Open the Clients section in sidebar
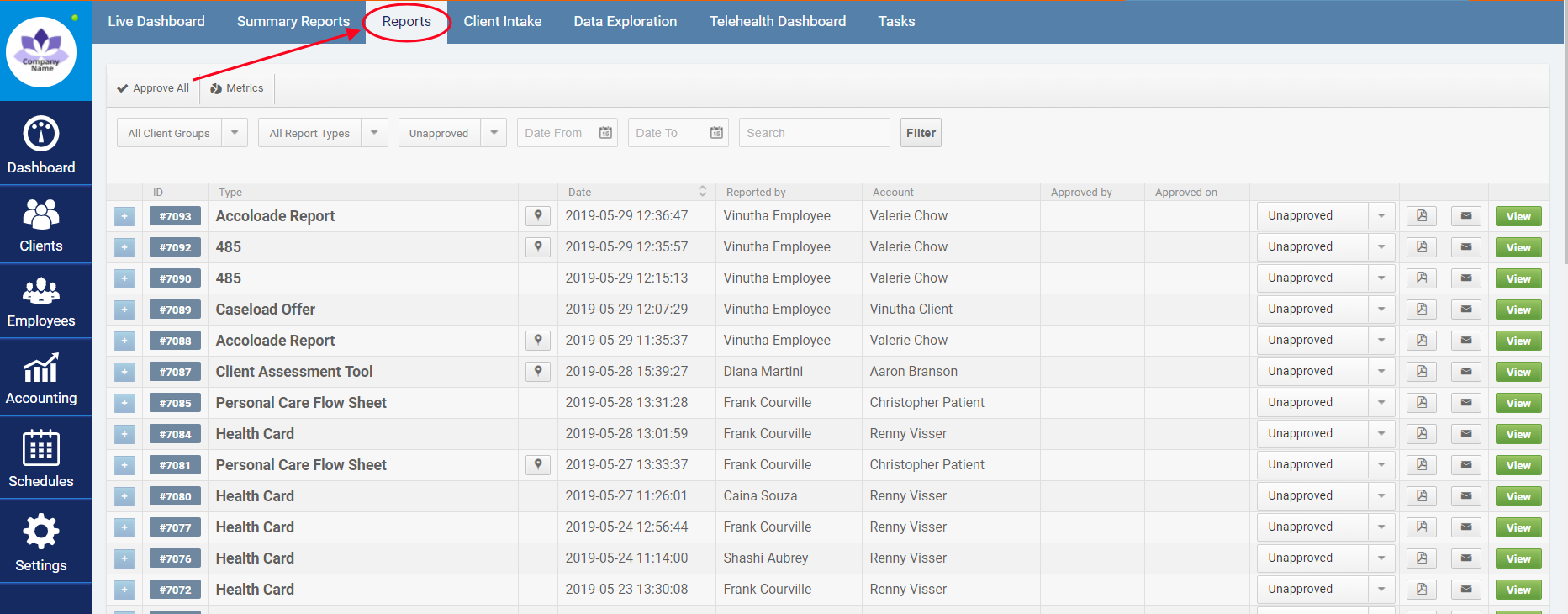This screenshot has width=1568, height=614. (x=41, y=225)
